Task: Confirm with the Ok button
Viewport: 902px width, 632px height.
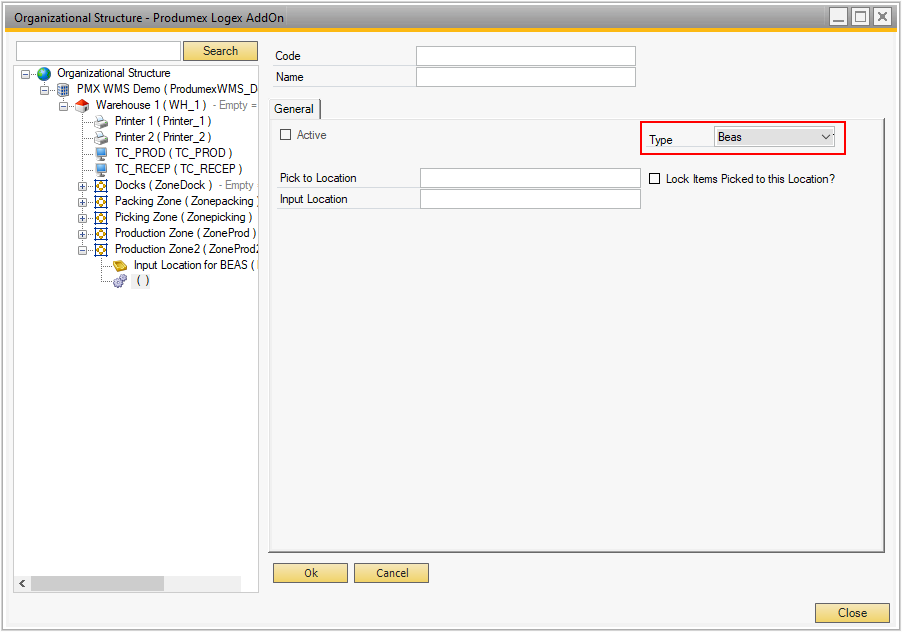Action: 311,573
